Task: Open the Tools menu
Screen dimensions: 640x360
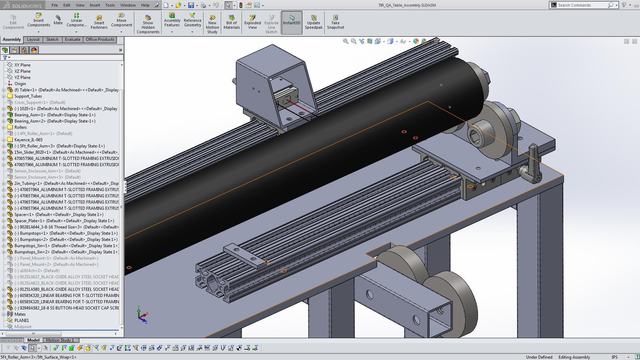Action: point(110,5)
